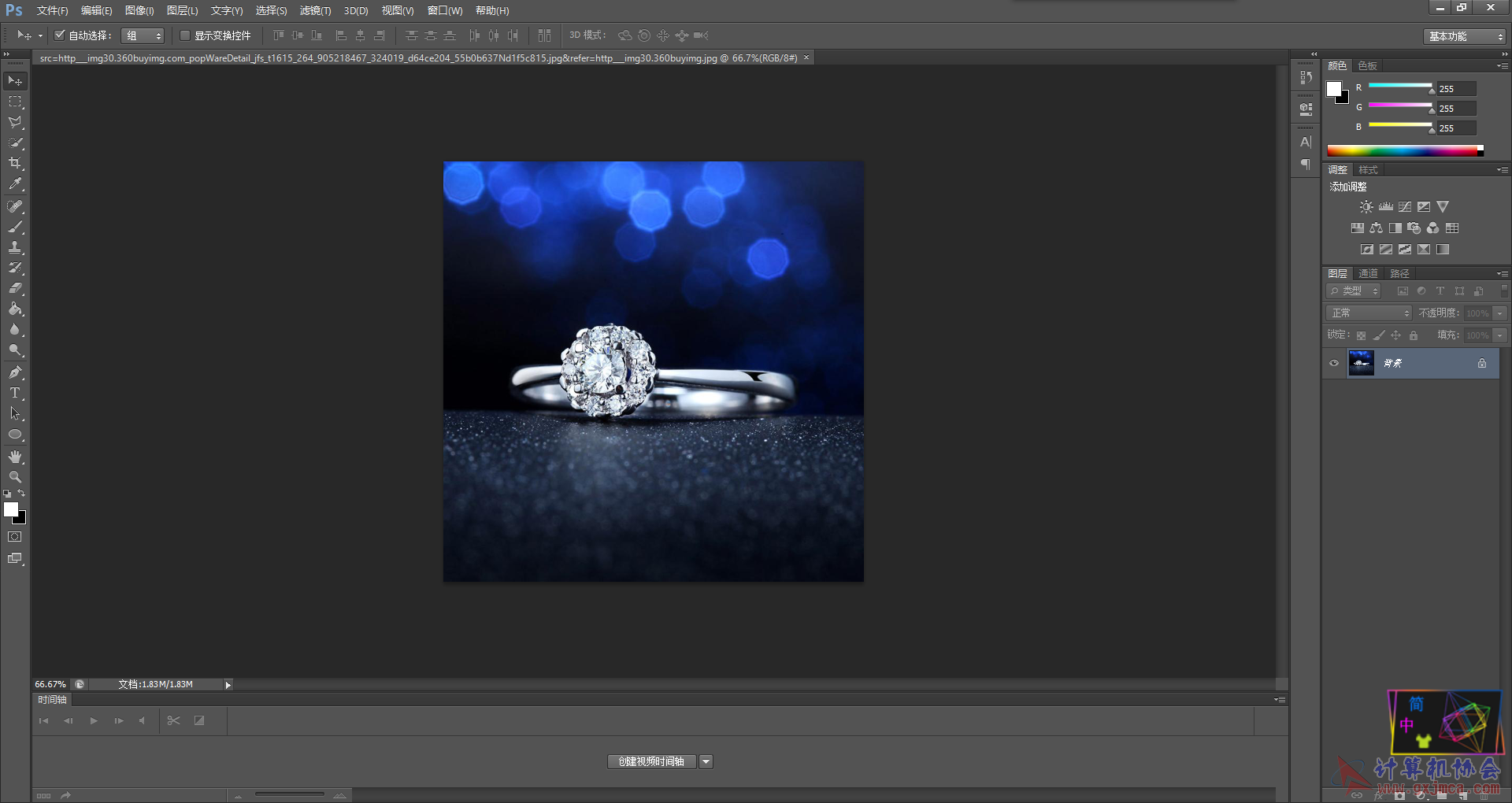This screenshot has width=1512, height=803.
Task: Toggle type layer filter icon
Action: pos(1440,291)
